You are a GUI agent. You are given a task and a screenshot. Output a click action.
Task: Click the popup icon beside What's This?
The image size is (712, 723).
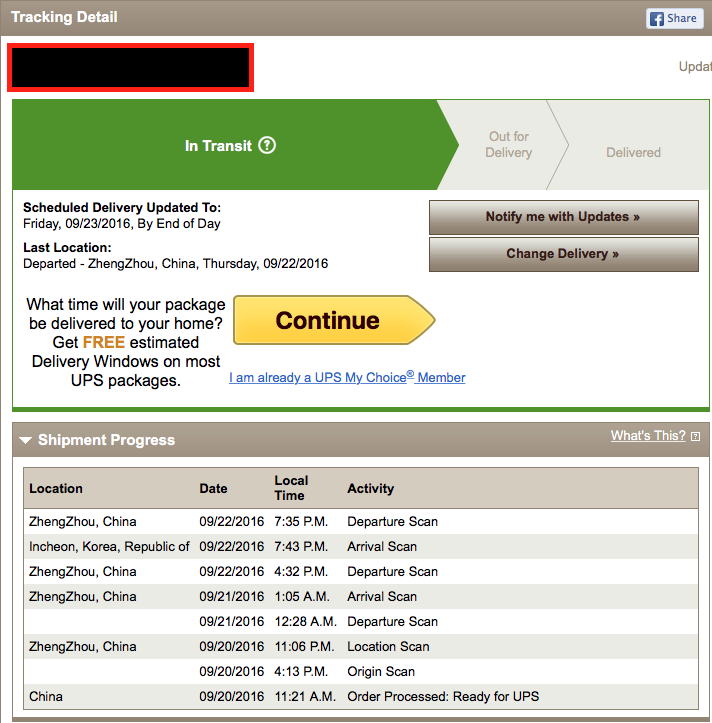tap(695, 436)
